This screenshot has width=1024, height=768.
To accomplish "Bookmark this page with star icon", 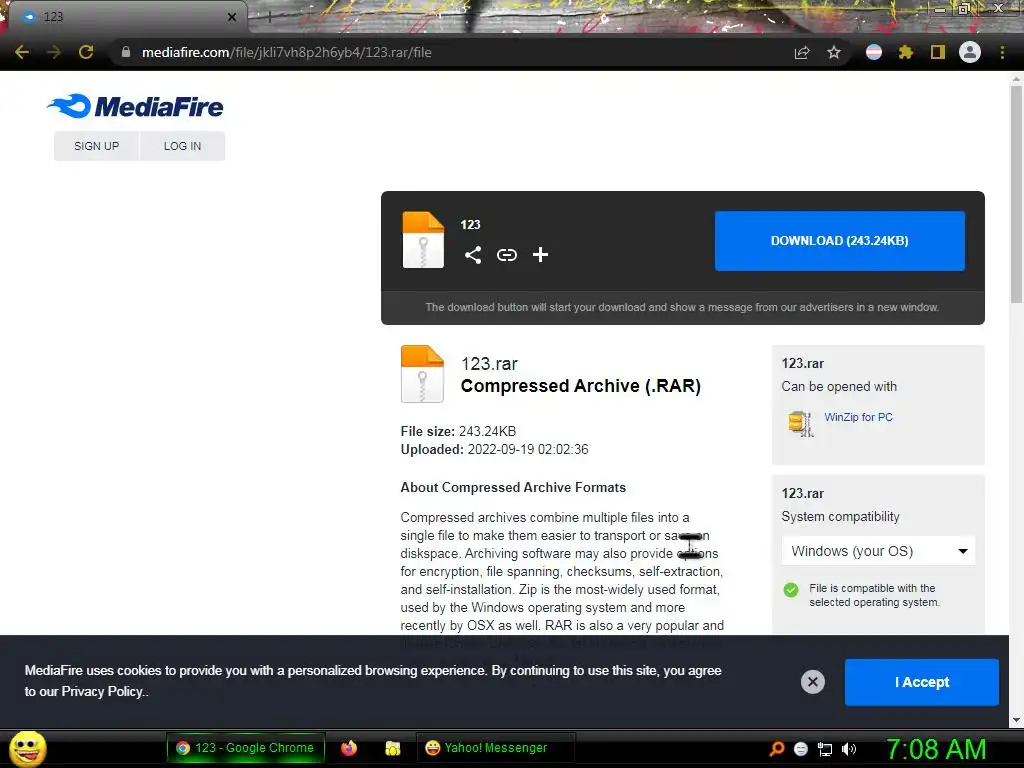I will click(834, 52).
